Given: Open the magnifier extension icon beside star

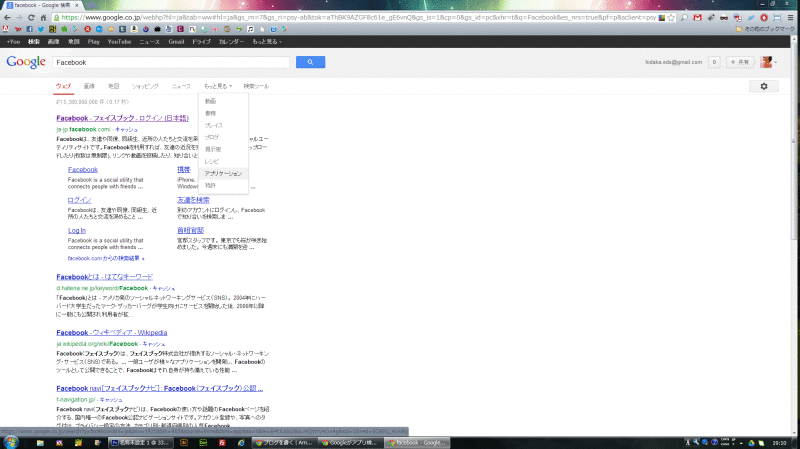Looking at the screenshot, I should point(684,17).
